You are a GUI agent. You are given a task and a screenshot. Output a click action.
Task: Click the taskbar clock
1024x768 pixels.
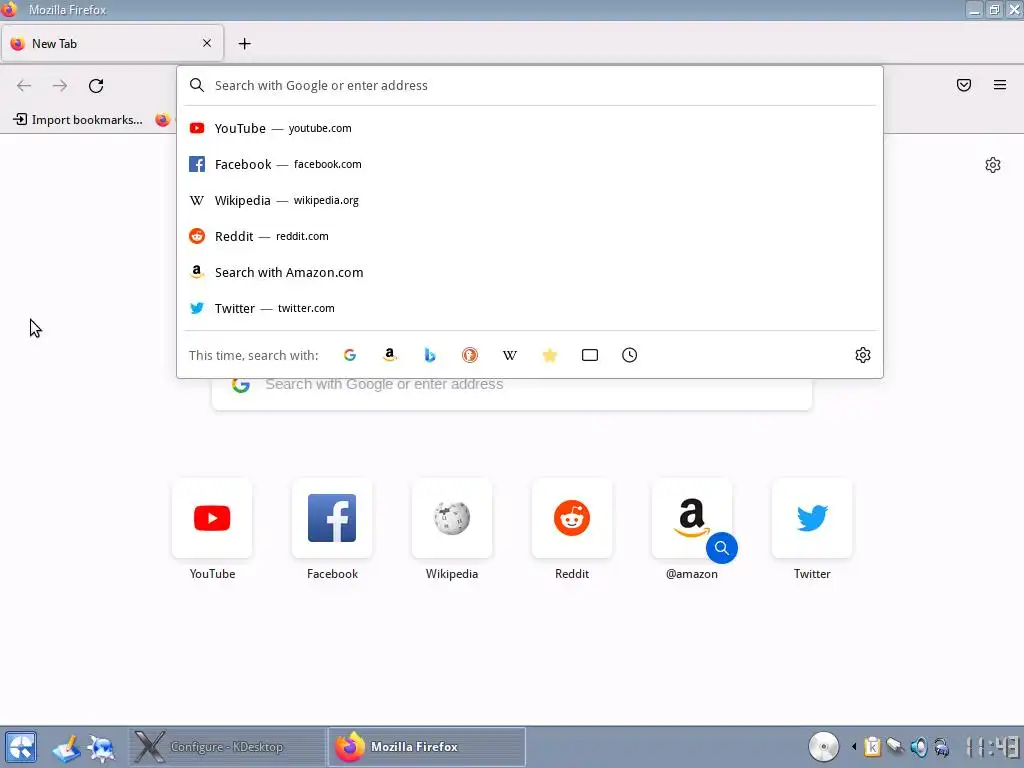993,746
